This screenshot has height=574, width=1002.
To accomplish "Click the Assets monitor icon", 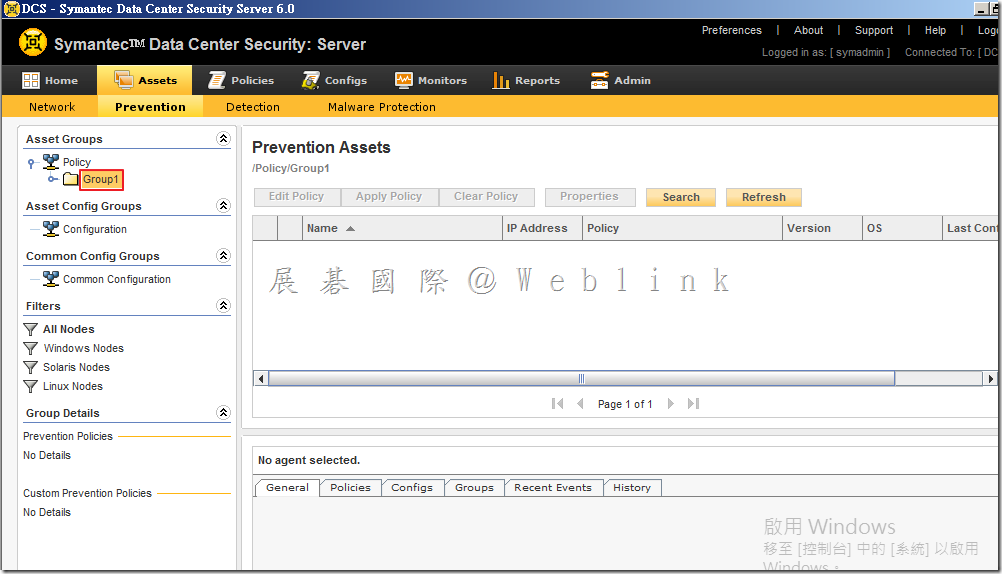I will [x=124, y=80].
